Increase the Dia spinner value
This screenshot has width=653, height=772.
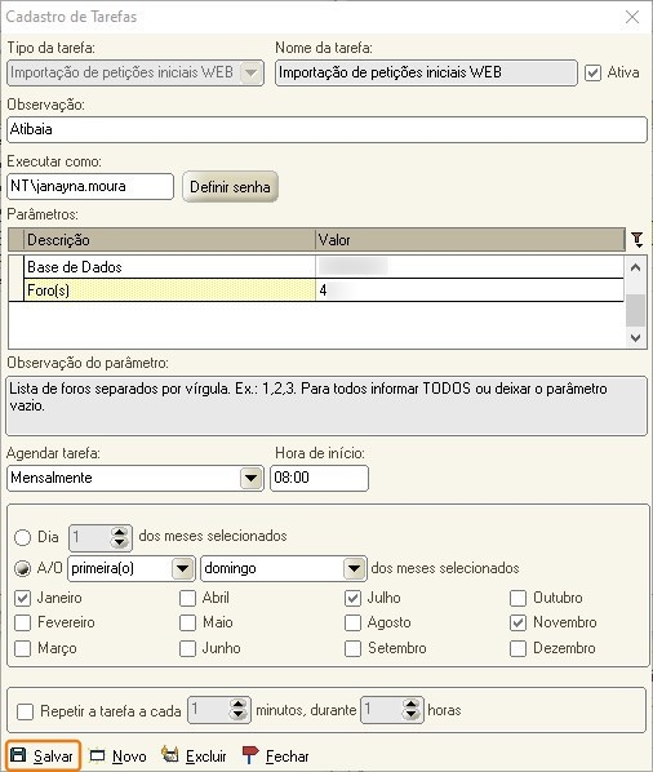[120, 532]
